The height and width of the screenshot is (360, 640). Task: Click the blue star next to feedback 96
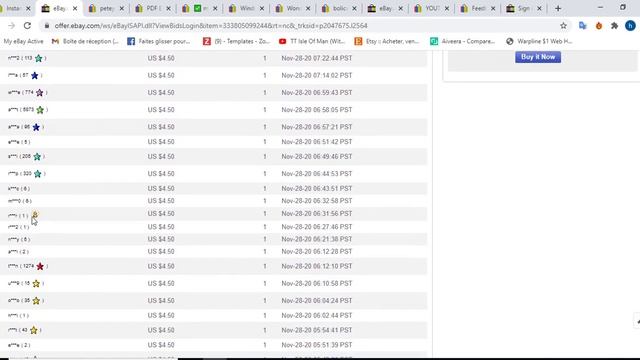point(36,127)
